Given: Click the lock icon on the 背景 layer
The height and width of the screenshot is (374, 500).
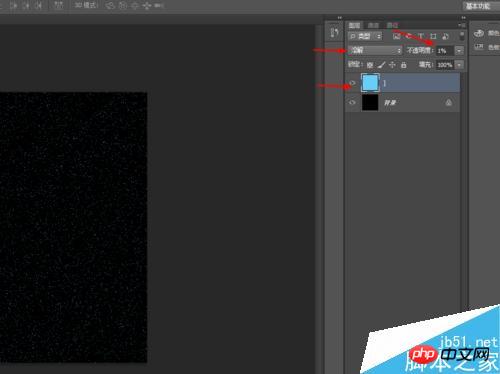Looking at the screenshot, I should 449,102.
